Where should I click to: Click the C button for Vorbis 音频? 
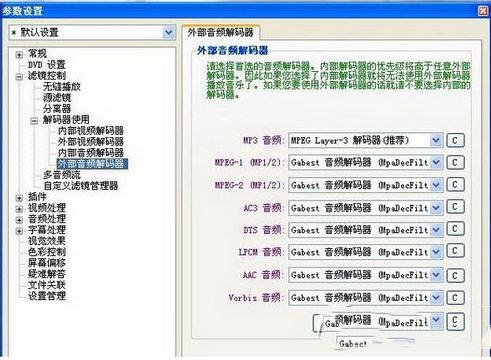coord(455,298)
